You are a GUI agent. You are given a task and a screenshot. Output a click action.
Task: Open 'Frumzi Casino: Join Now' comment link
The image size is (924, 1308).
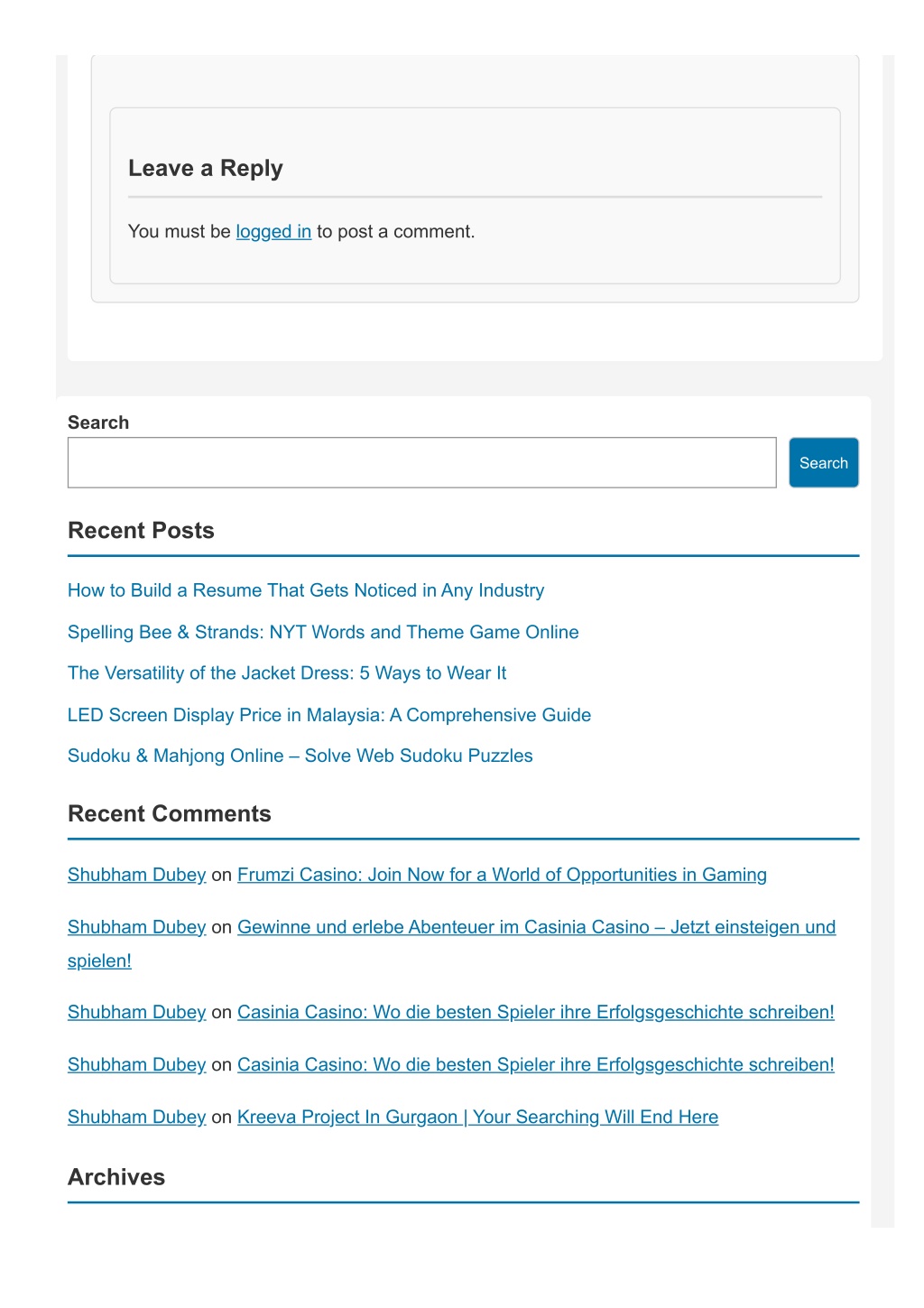click(502, 875)
